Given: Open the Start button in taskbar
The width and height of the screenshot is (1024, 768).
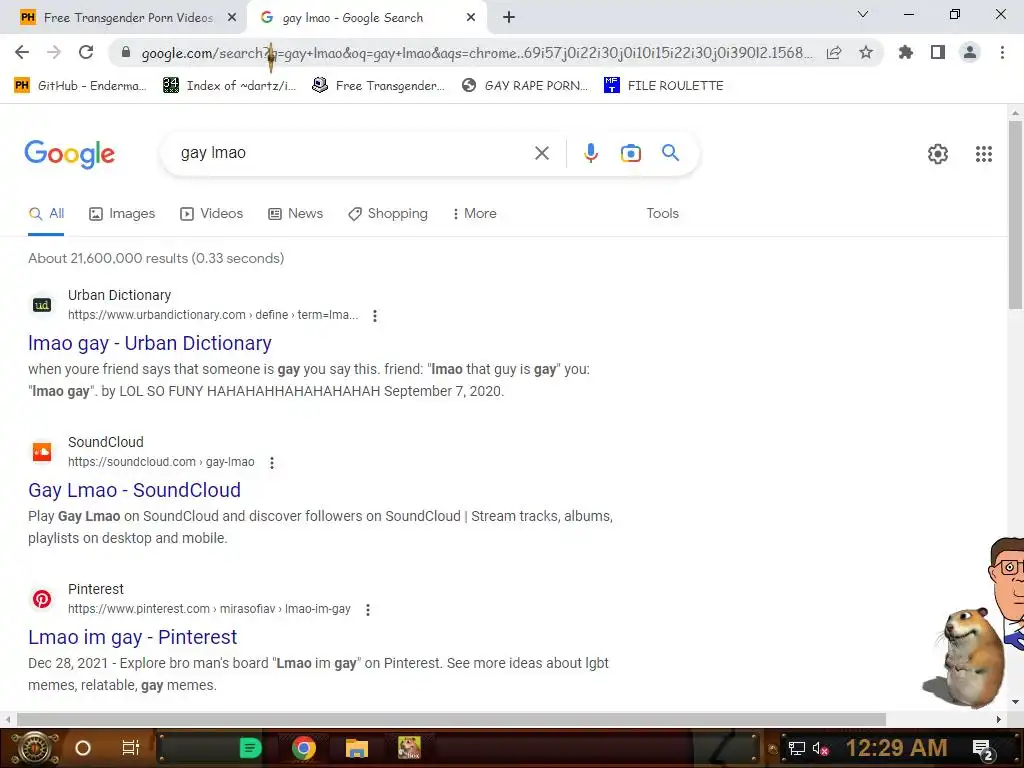Looking at the screenshot, I should pos(34,748).
